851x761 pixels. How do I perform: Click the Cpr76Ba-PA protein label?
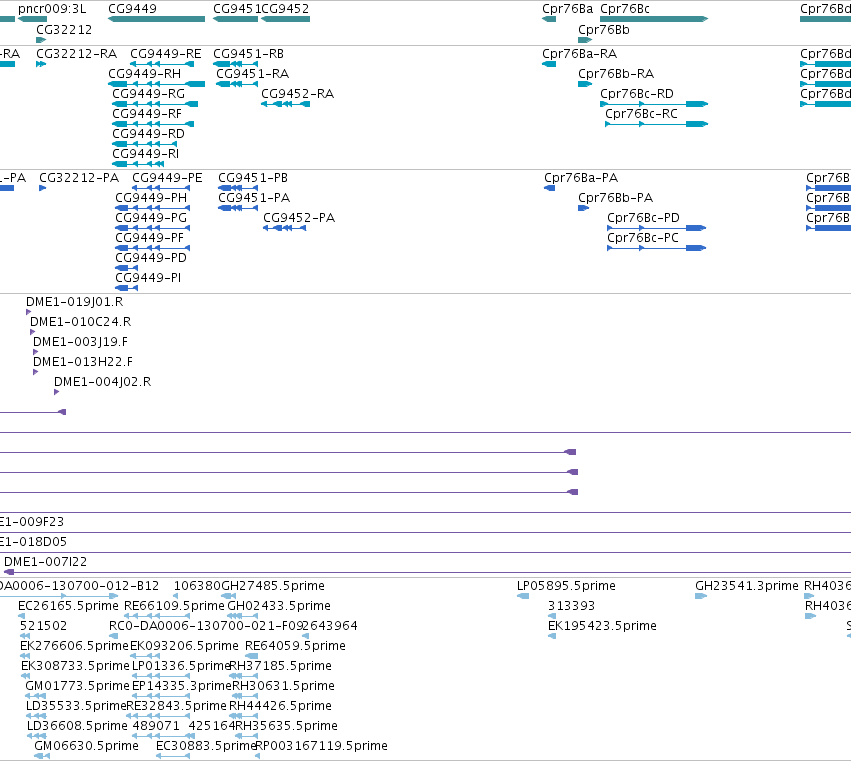581,178
